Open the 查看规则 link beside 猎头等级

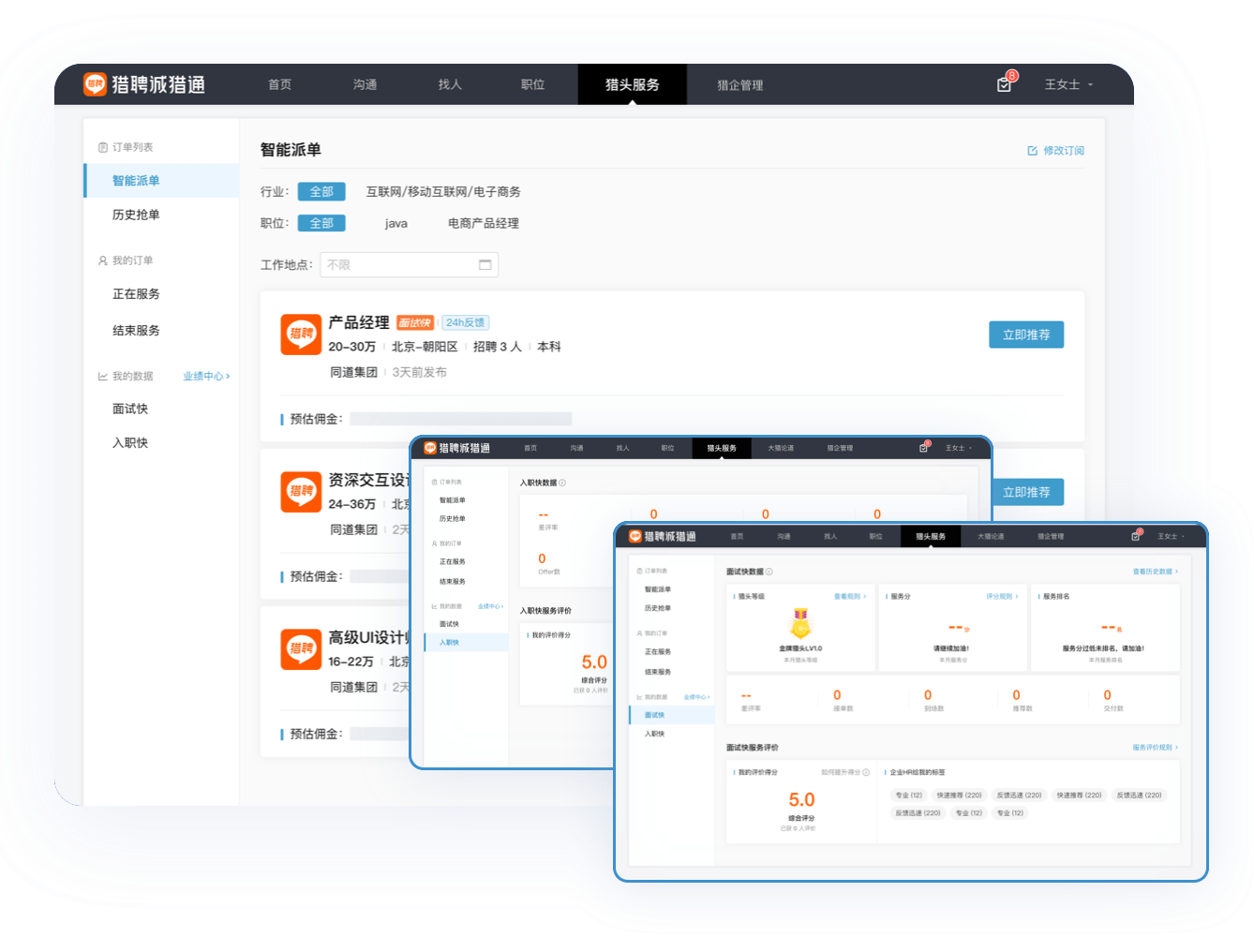[x=849, y=597]
